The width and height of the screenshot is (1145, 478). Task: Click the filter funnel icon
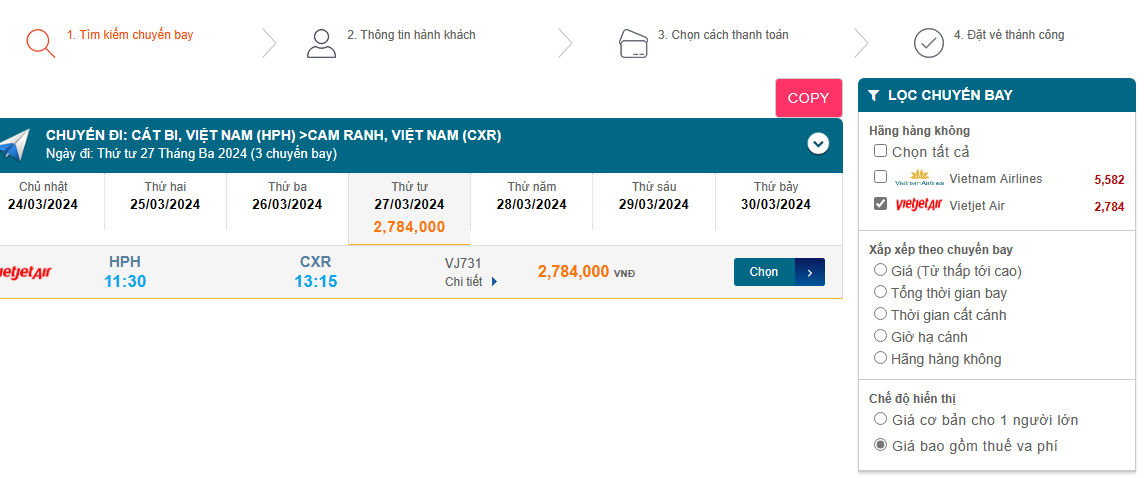point(874,96)
